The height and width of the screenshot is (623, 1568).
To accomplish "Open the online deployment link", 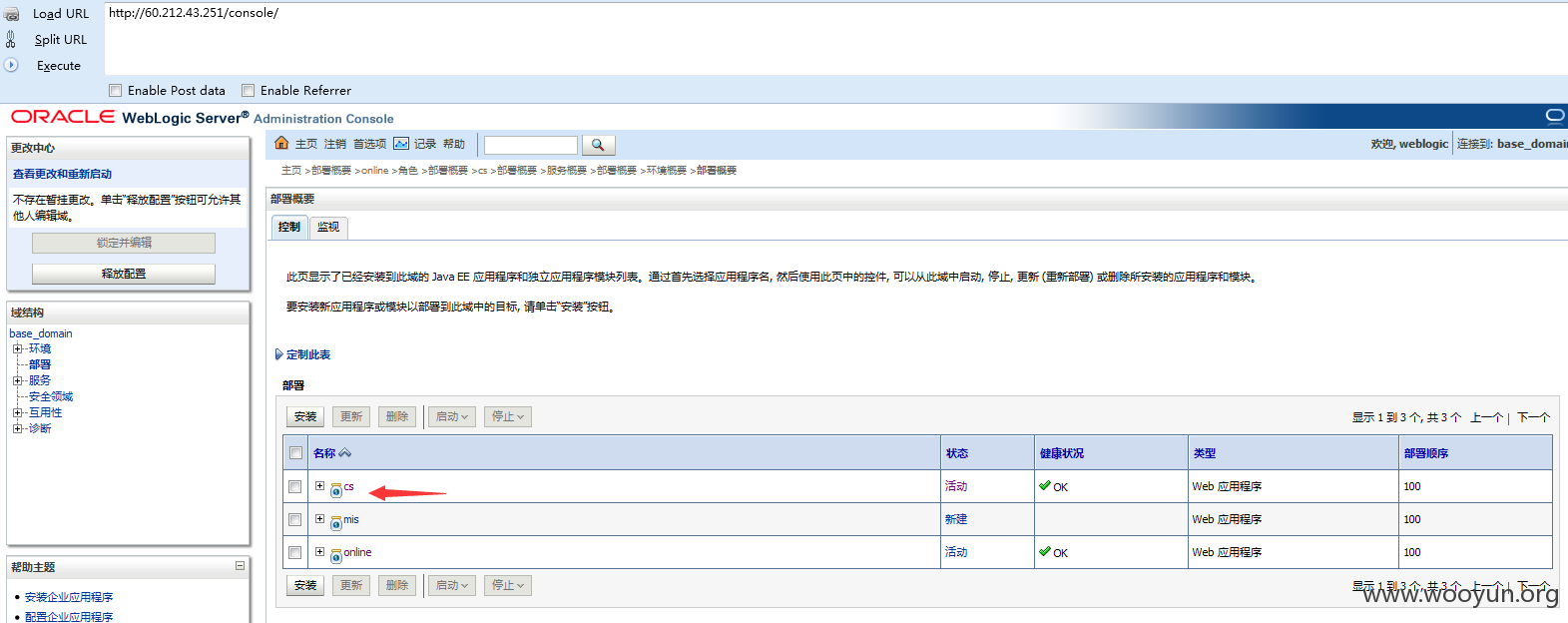I will [x=357, y=552].
